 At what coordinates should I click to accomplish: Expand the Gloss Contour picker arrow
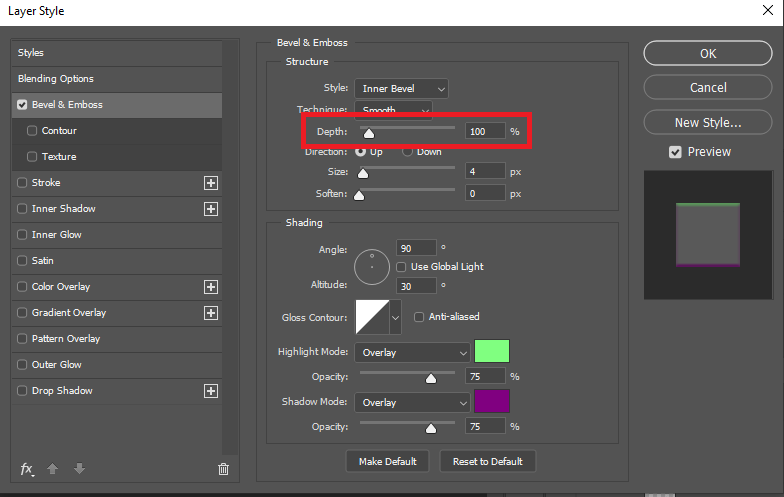(x=396, y=317)
